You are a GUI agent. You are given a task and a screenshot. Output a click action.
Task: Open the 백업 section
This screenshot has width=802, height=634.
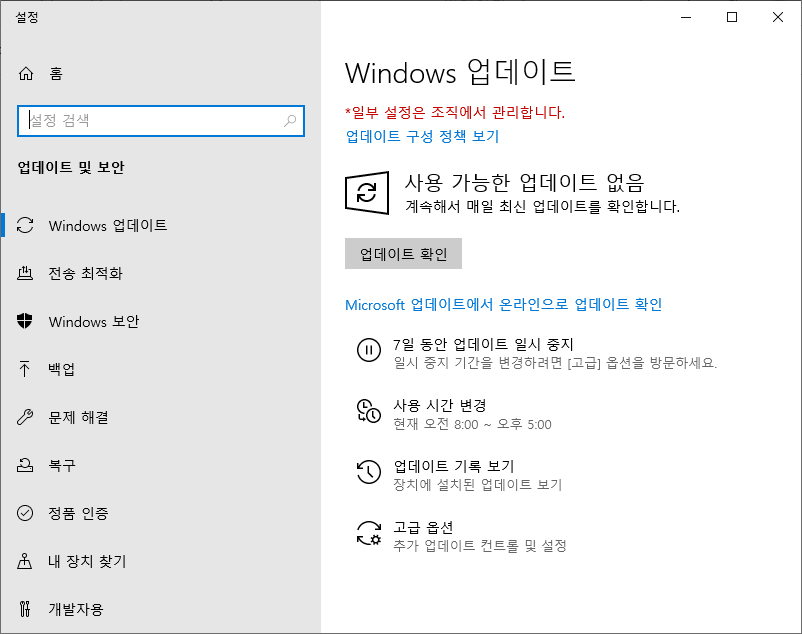61,369
